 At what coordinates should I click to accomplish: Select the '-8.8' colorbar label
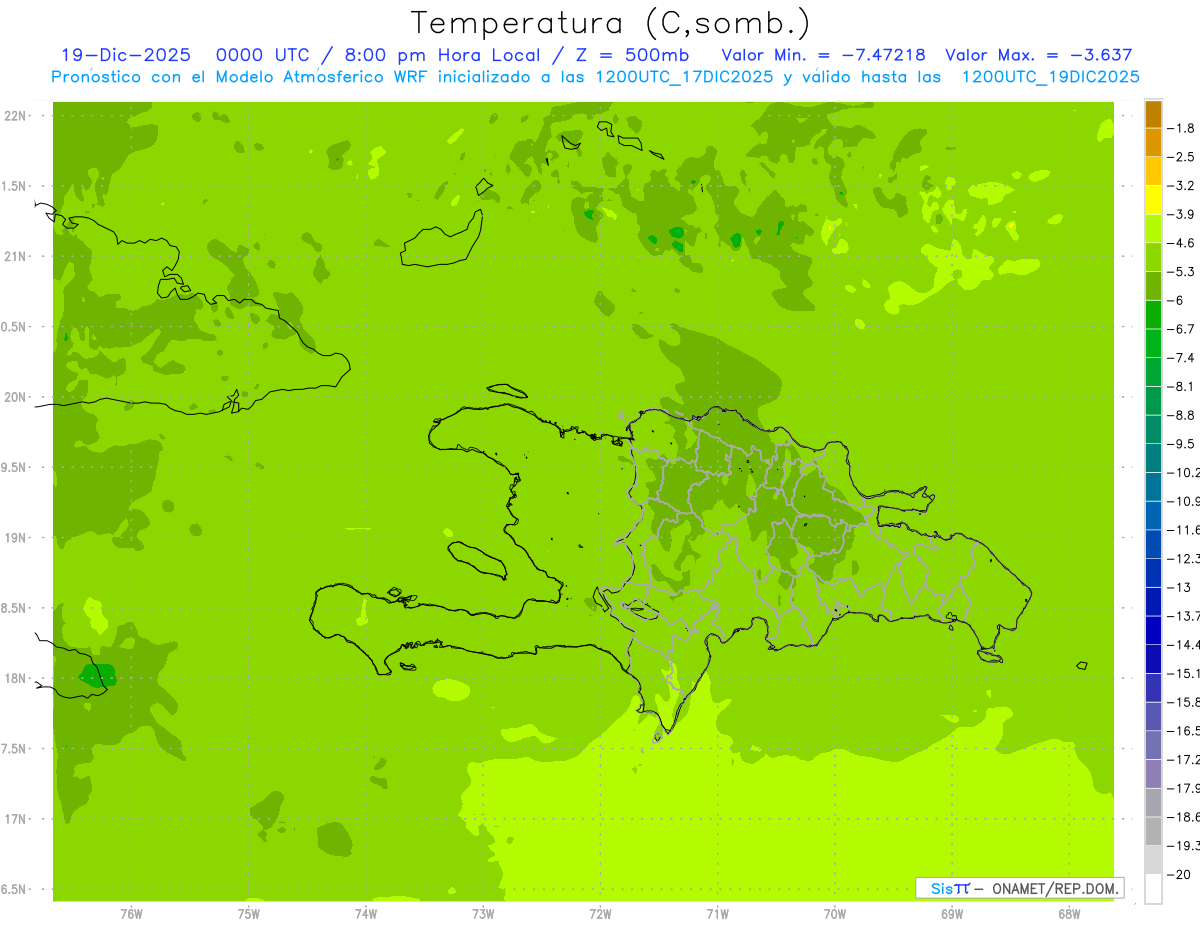pyautogui.click(x=1181, y=415)
